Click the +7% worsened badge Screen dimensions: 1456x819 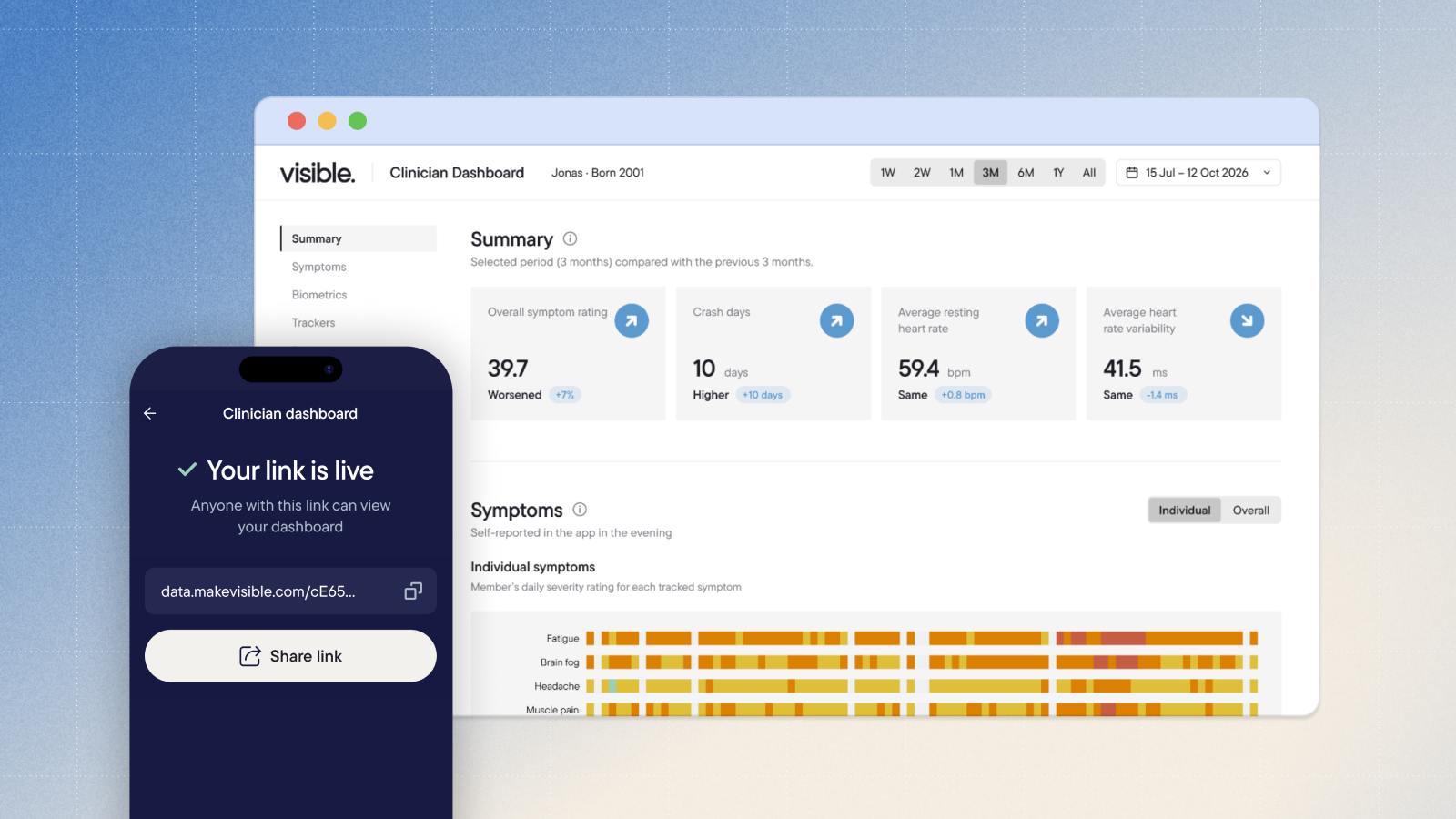(x=565, y=395)
